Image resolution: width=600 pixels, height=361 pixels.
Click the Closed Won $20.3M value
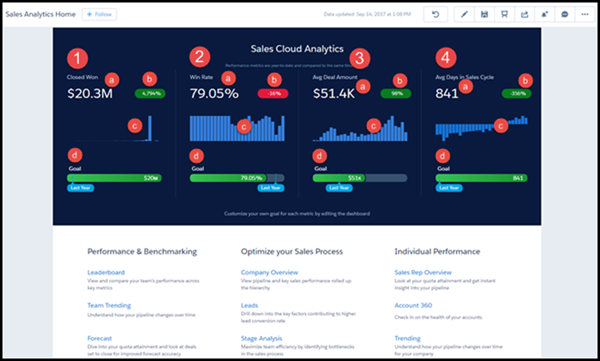click(90, 93)
